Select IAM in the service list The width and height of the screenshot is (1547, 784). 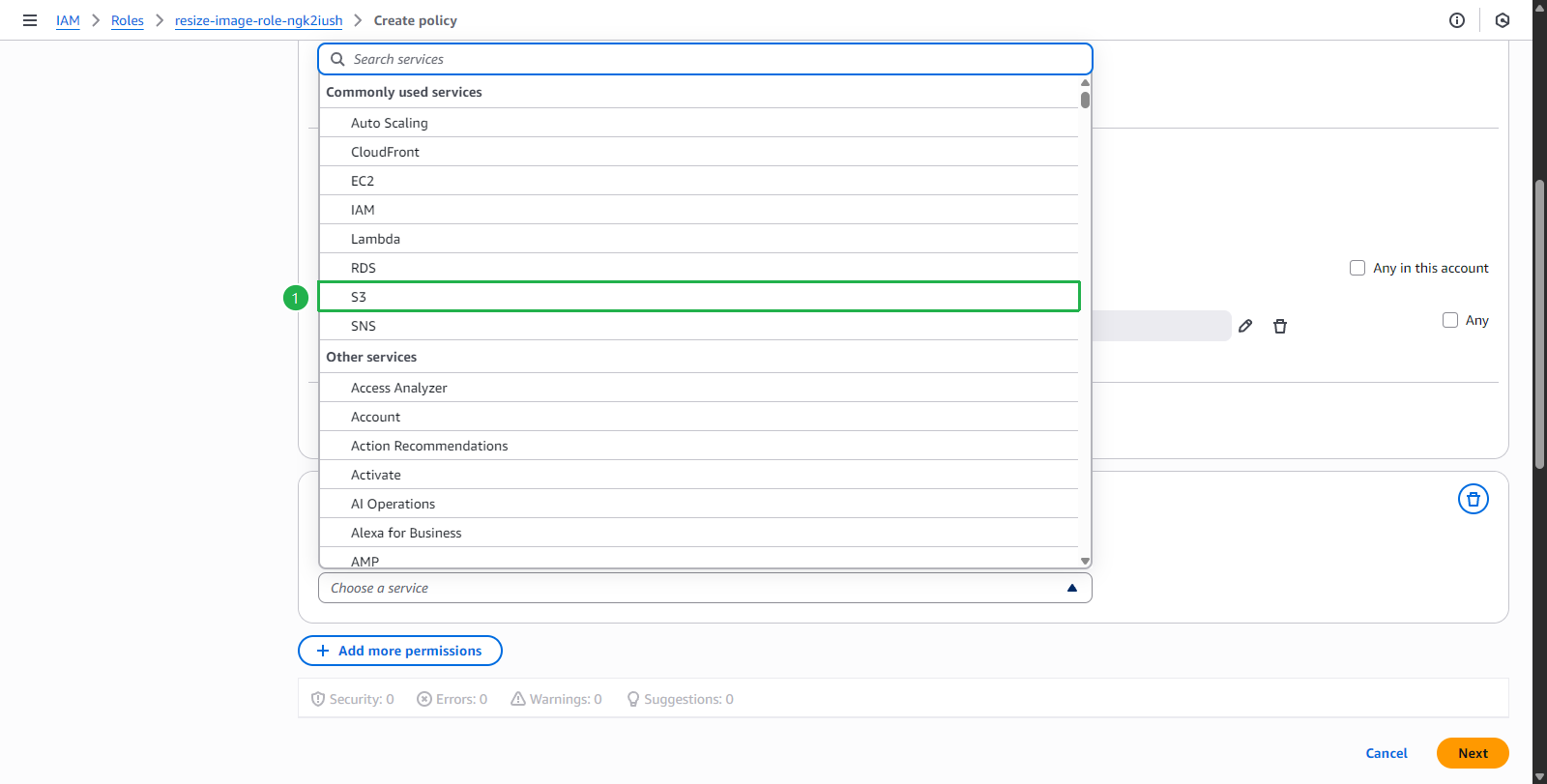coord(699,210)
